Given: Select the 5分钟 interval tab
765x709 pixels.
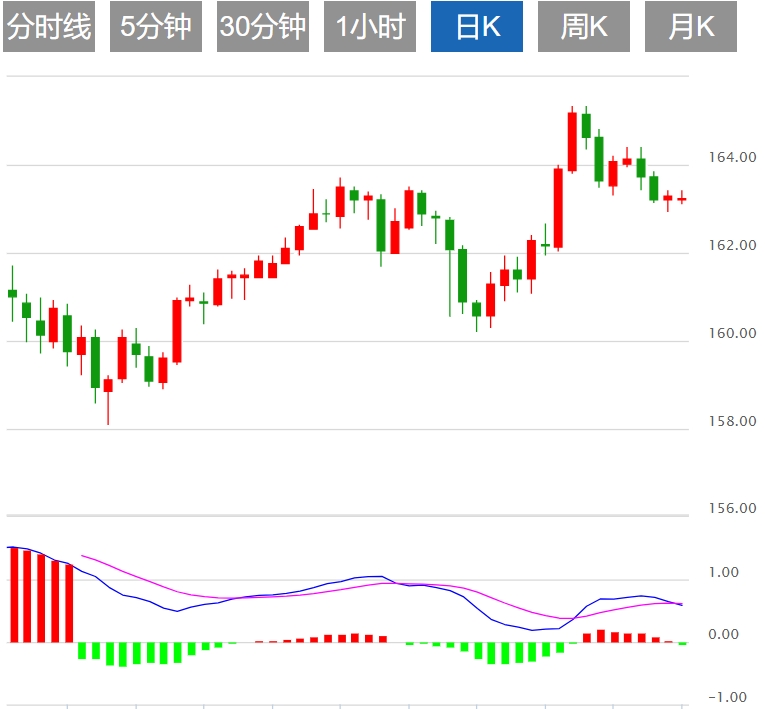Looking at the screenshot, I should click(156, 26).
